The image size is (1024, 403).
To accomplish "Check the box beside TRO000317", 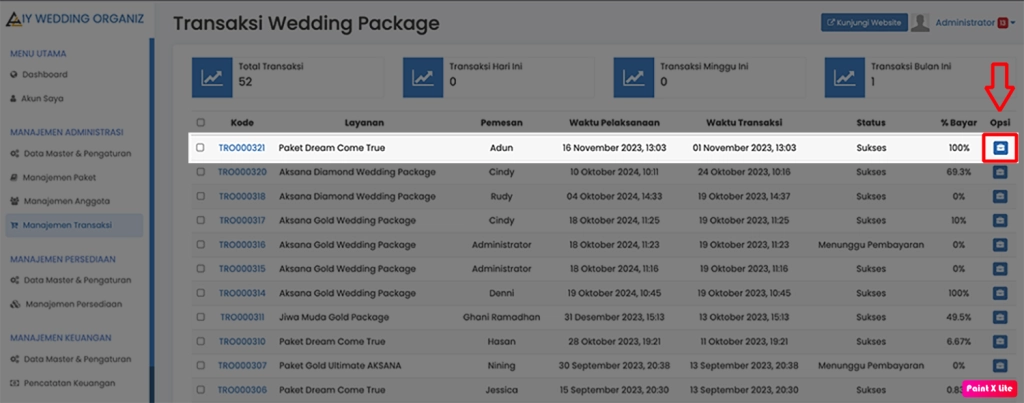I will (200, 220).
